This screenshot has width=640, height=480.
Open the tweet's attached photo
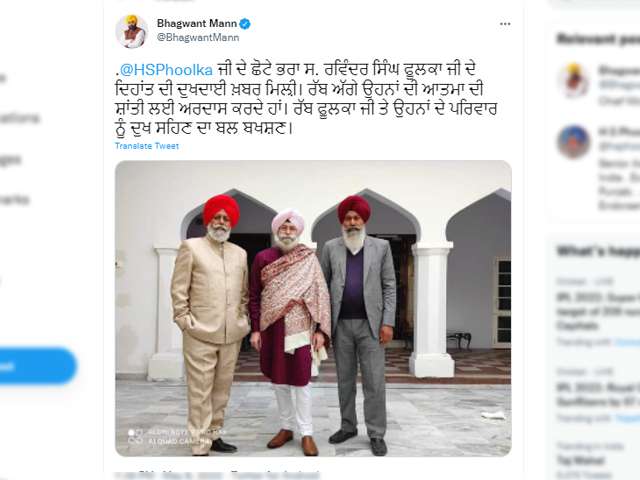313,308
